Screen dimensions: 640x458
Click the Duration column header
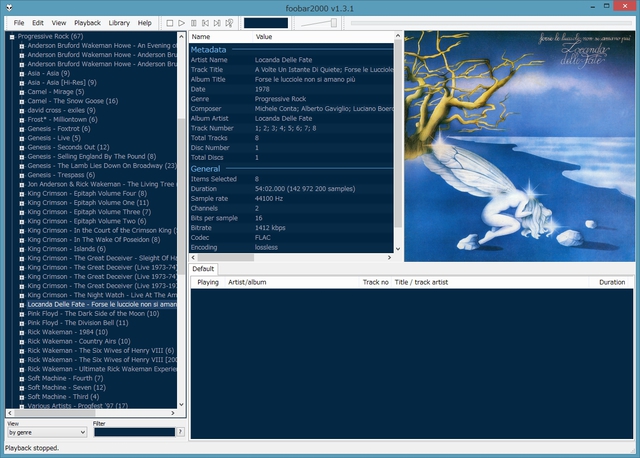point(611,282)
